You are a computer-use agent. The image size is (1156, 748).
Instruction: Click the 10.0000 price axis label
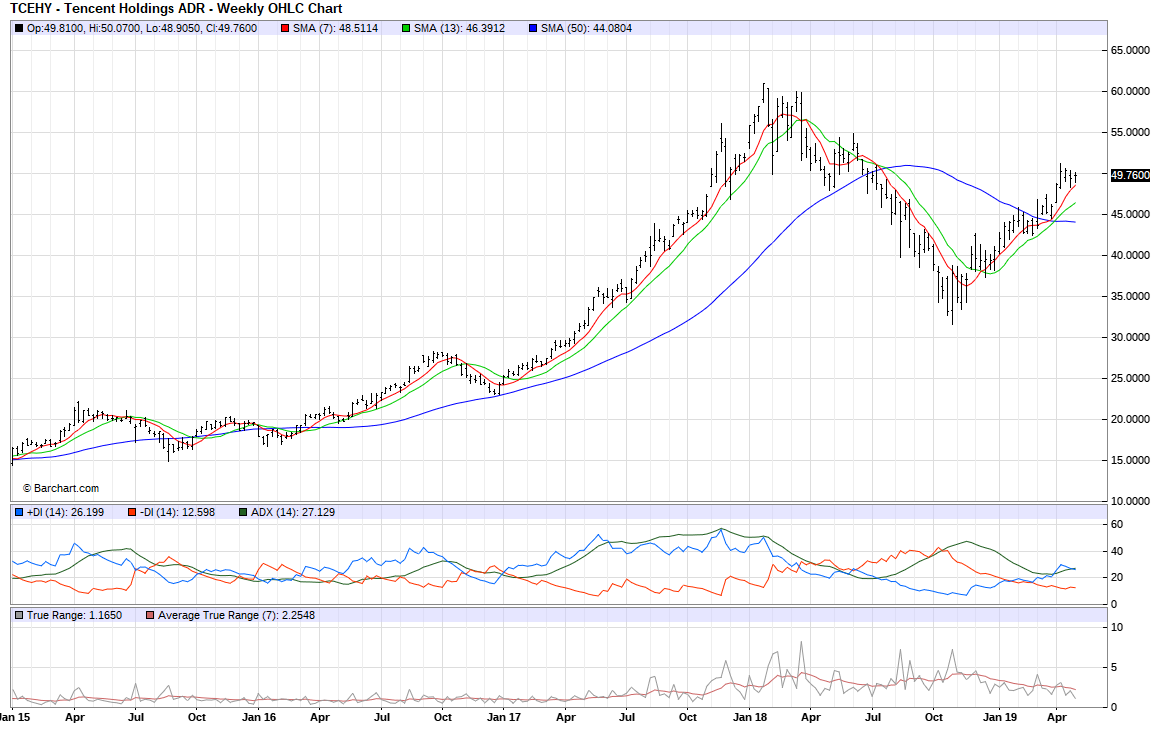click(x=1130, y=501)
